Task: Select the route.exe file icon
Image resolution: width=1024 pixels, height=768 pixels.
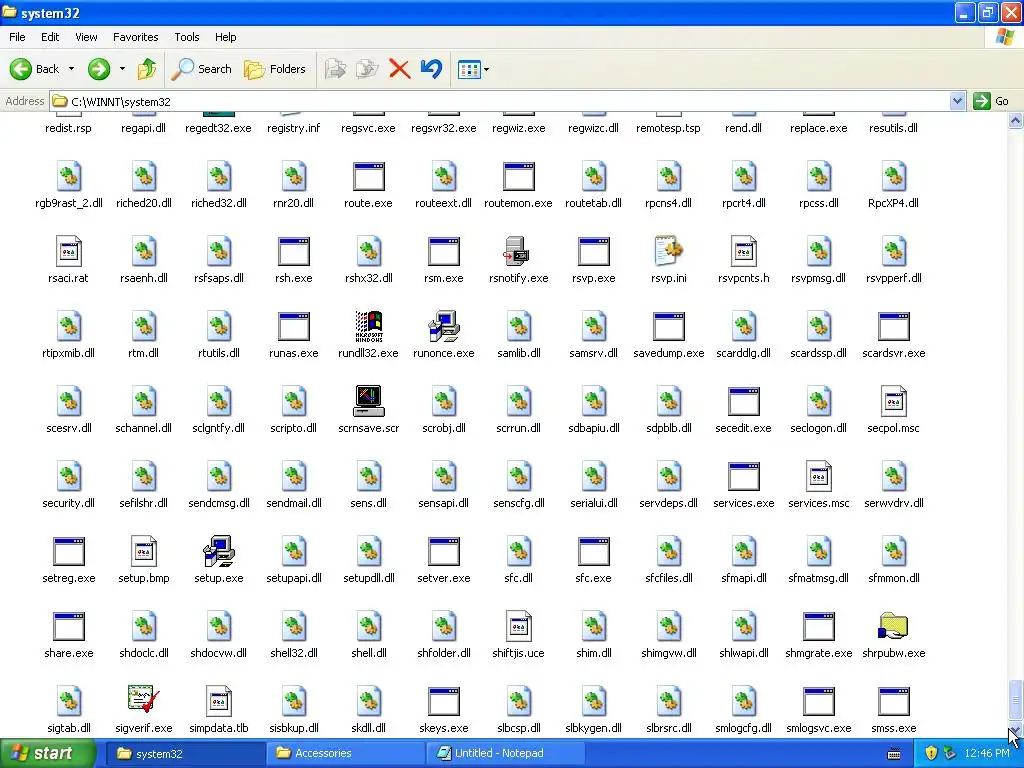Action: 368,176
